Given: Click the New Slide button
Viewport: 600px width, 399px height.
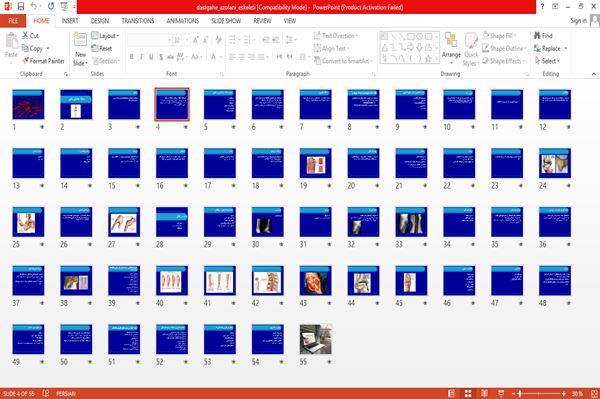Looking at the screenshot, I should click(x=80, y=49).
